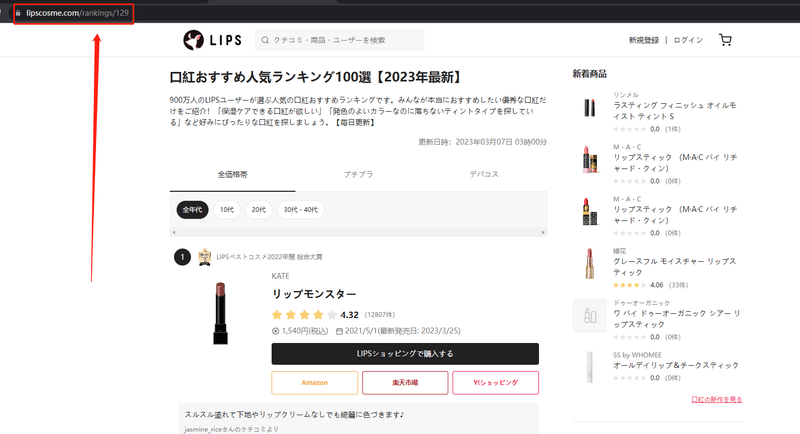Select the 10代 age filter
The image size is (800, 434).
click(227, 210)
